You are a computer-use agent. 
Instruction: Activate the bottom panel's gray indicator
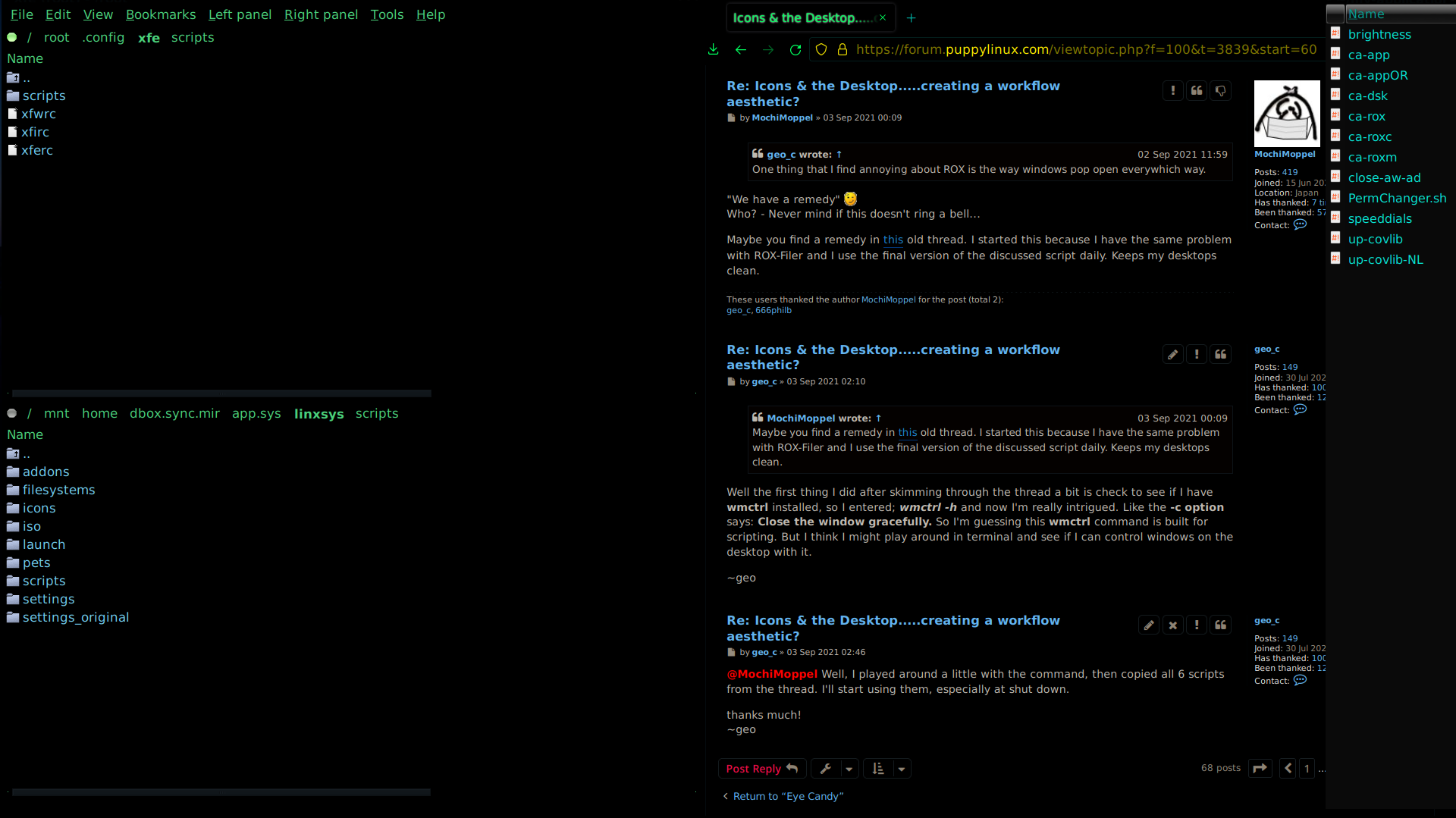(x=12, y=413)
